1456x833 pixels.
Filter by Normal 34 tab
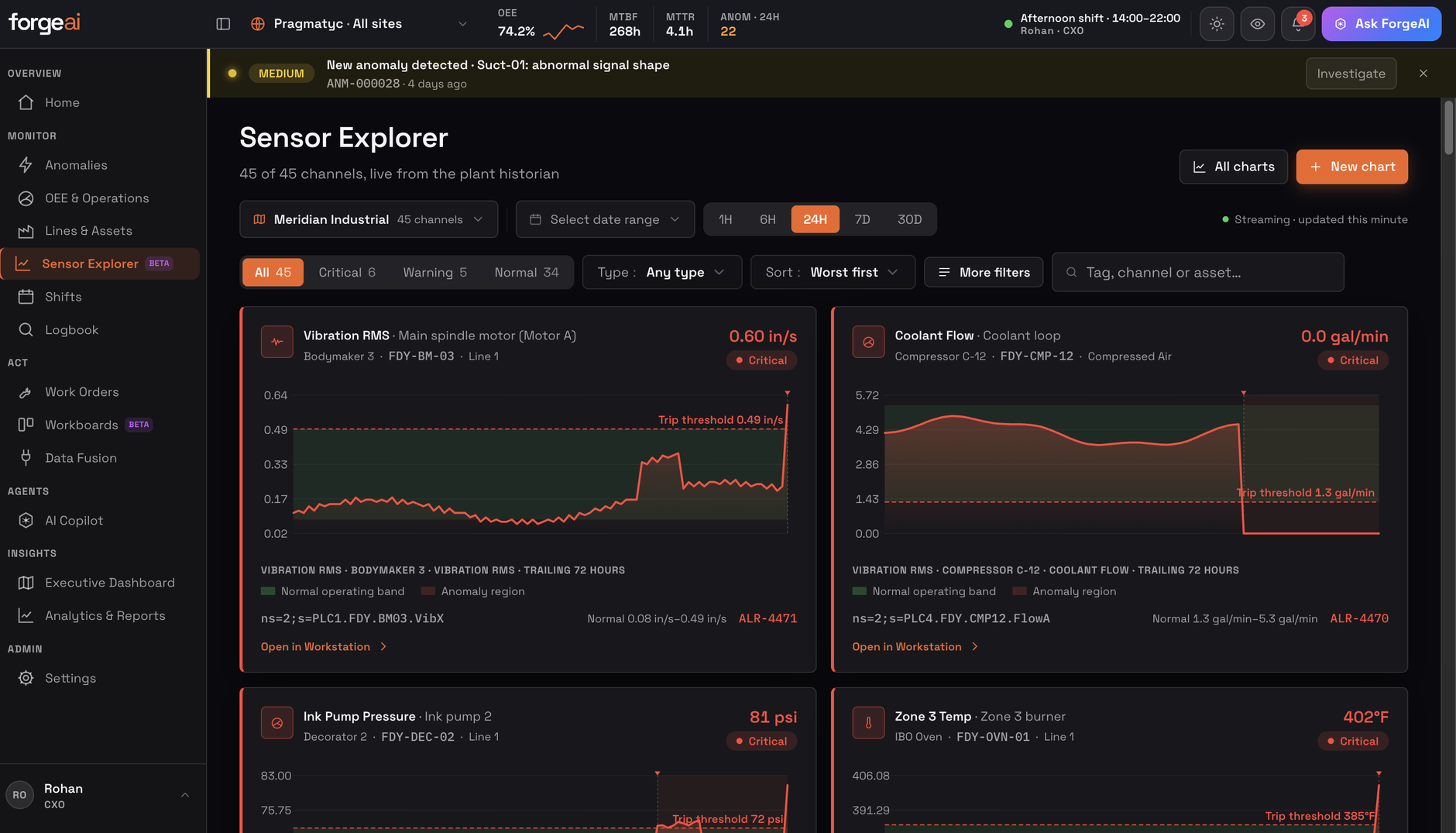pyautogui.click(x=526, y=272)
